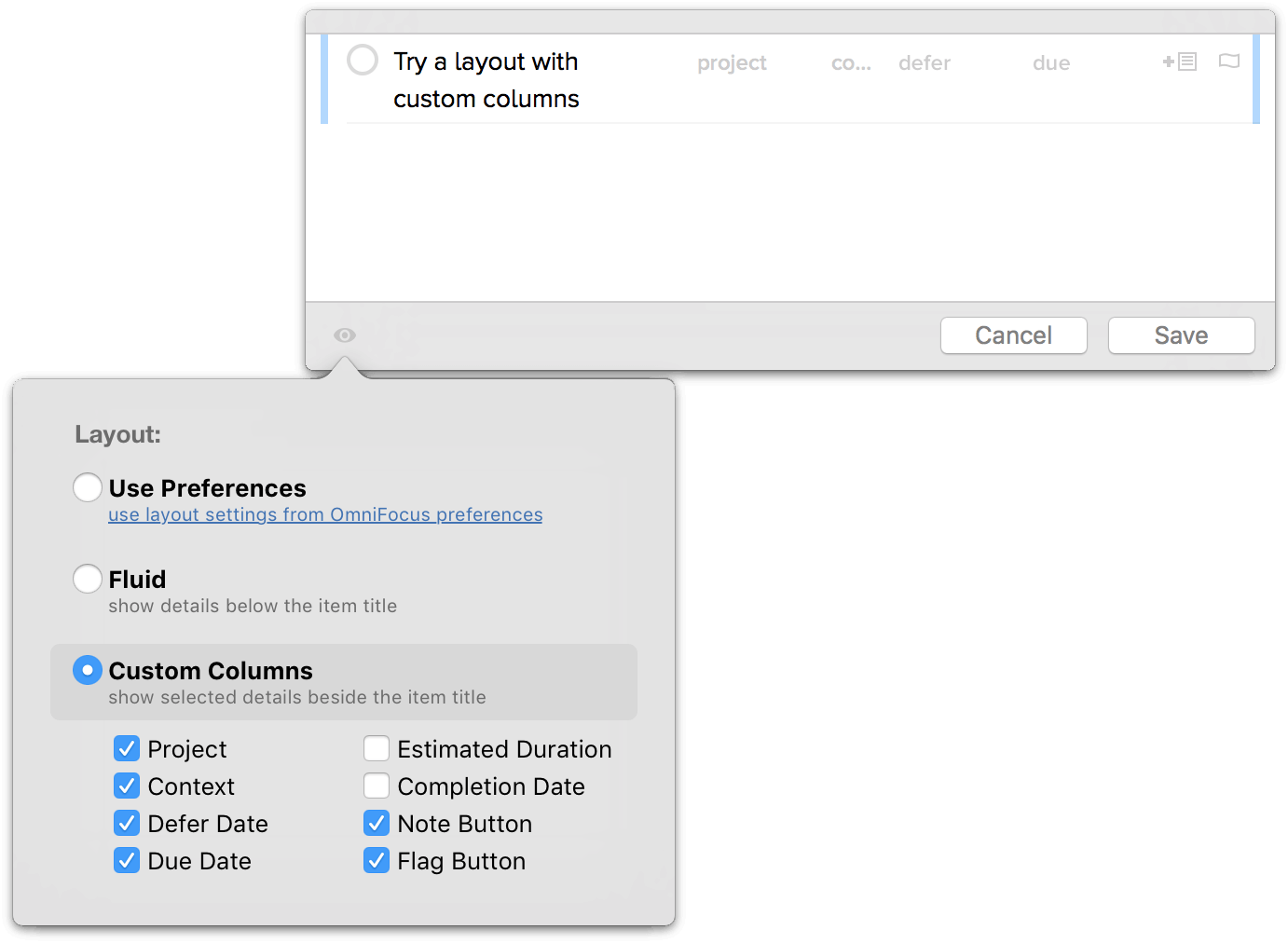The image size is (1288, 943).
Task: Click the defer date field
Action: (x=925, y=63)
